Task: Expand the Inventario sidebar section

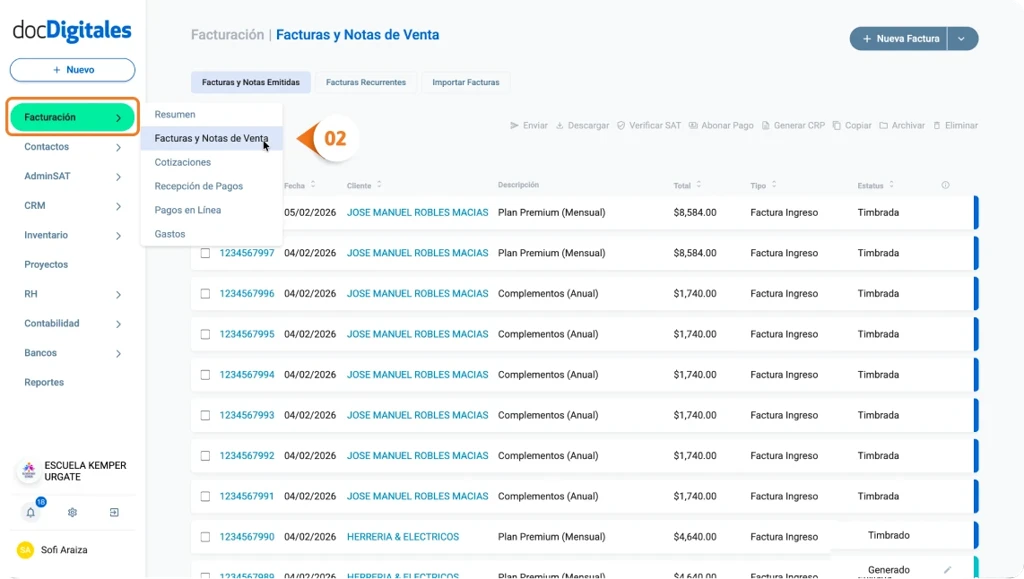Action: 118,236
